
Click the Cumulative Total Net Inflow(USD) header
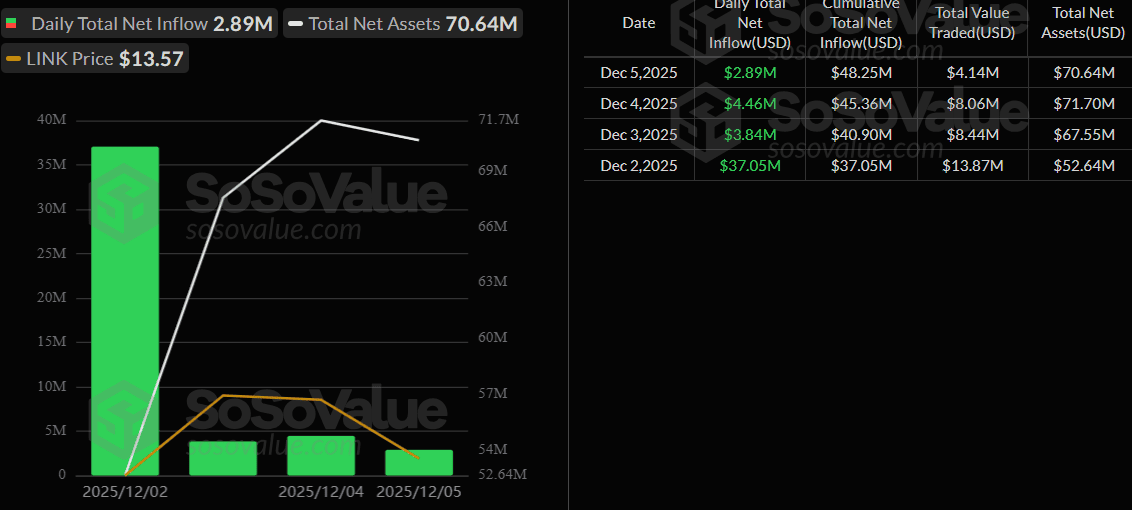click(861, 22)
